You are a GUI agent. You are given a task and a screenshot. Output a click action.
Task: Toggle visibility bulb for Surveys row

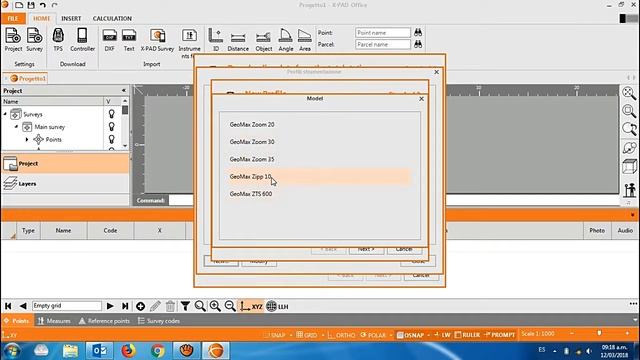pos(111,114)
